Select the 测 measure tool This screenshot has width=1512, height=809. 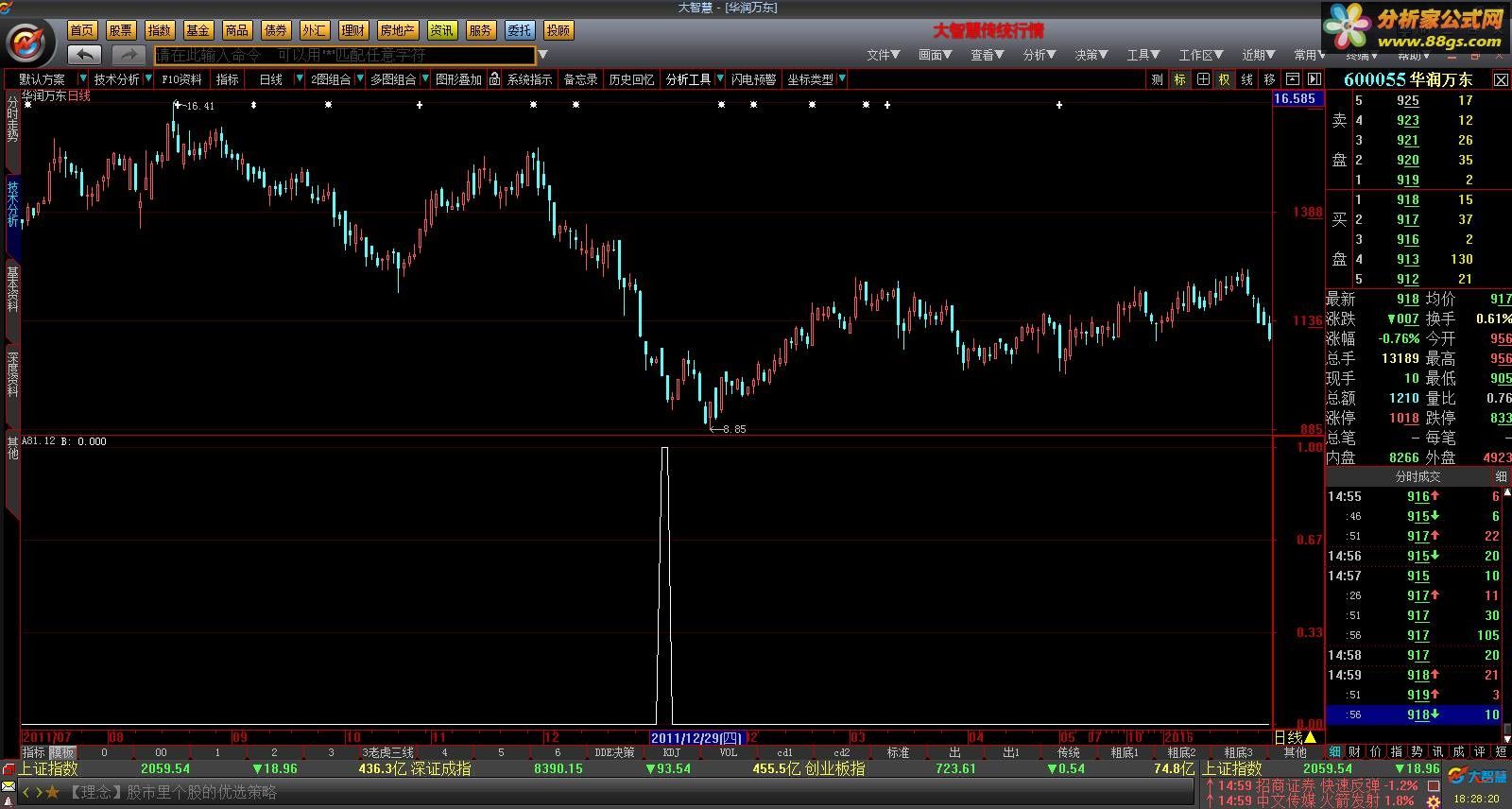coord(1157,79)
